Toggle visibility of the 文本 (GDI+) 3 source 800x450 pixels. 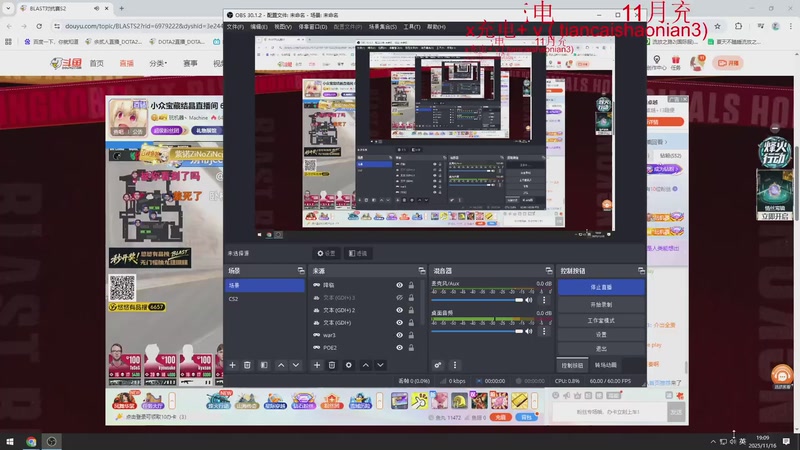[399, 297]
